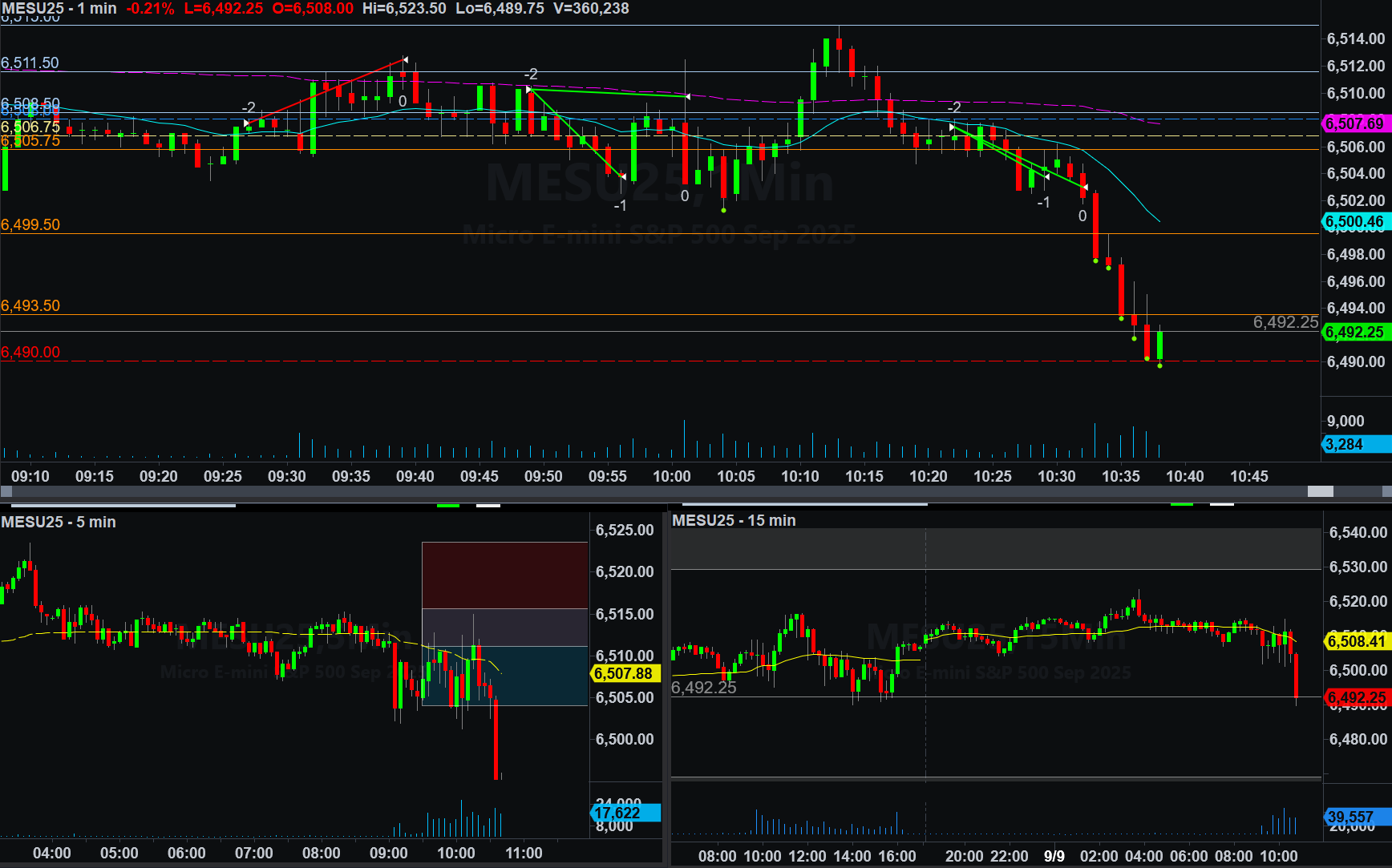The height and width of the screenshot is (868, 1392).
Task: Click the 10:00 time label on 1 min axis
Action: tap(671, 476)
